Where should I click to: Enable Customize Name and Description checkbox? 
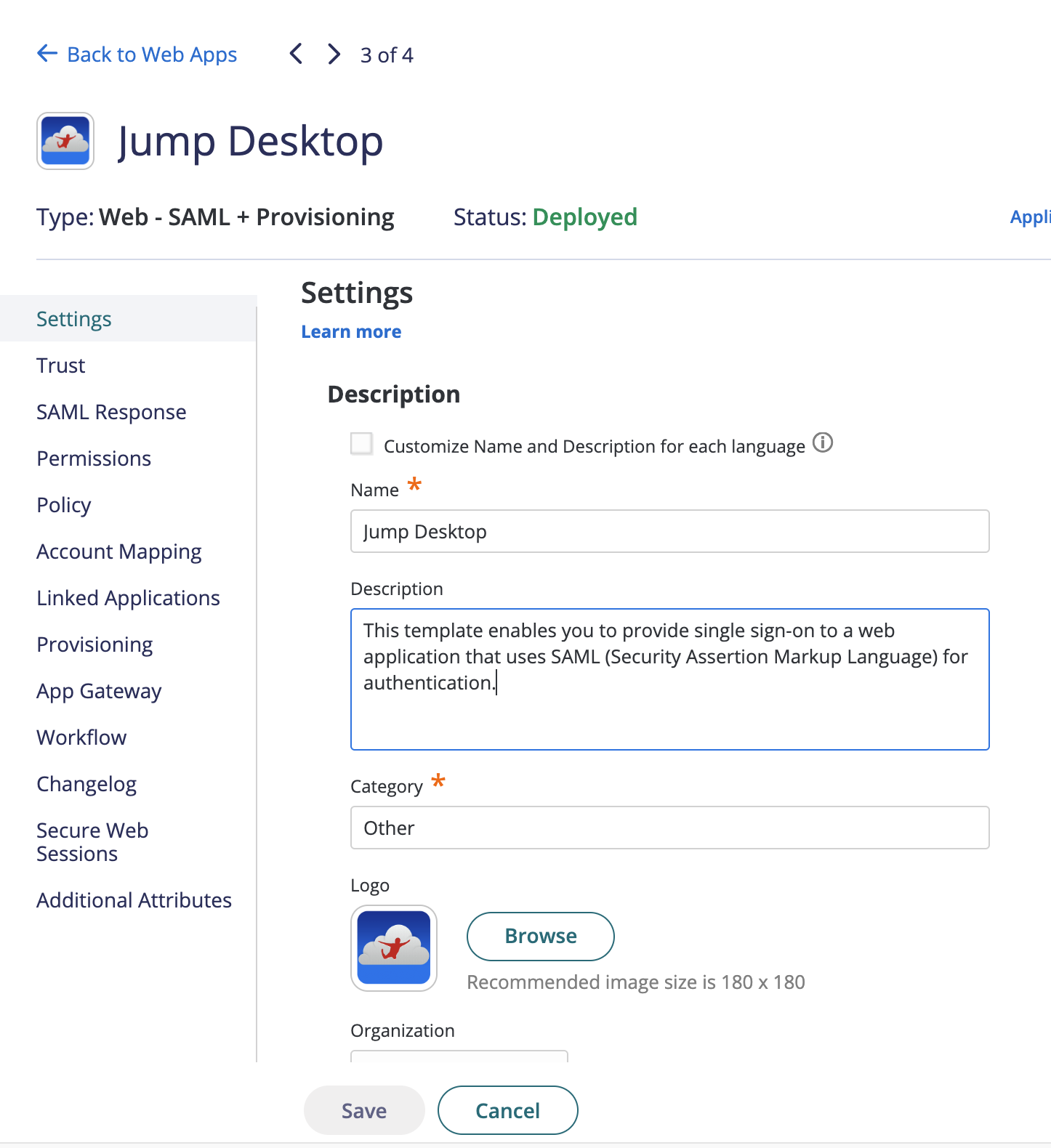point(362,443)
